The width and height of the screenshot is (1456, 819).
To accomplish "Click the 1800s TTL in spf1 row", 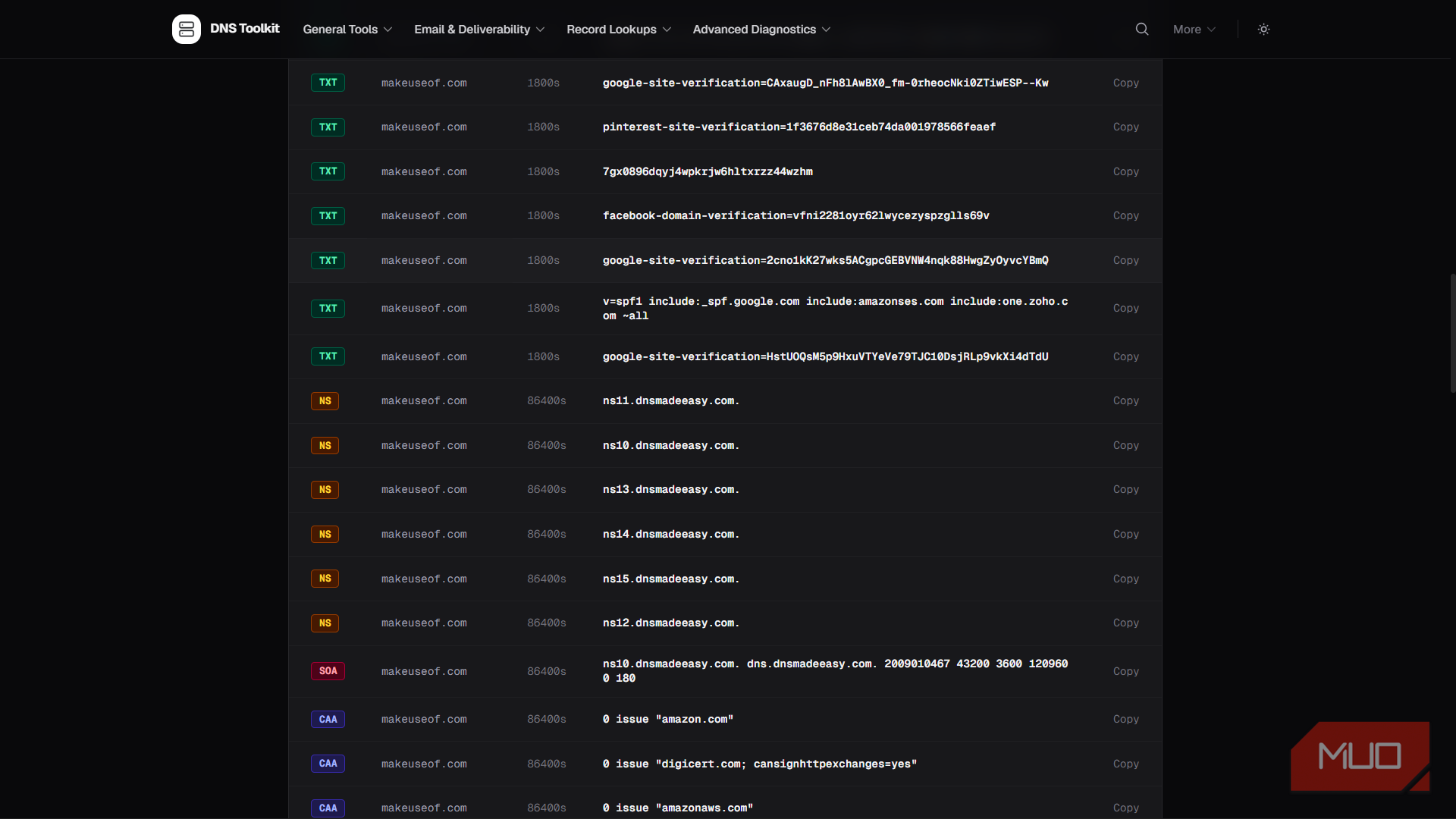I will (x=544, y=308).
